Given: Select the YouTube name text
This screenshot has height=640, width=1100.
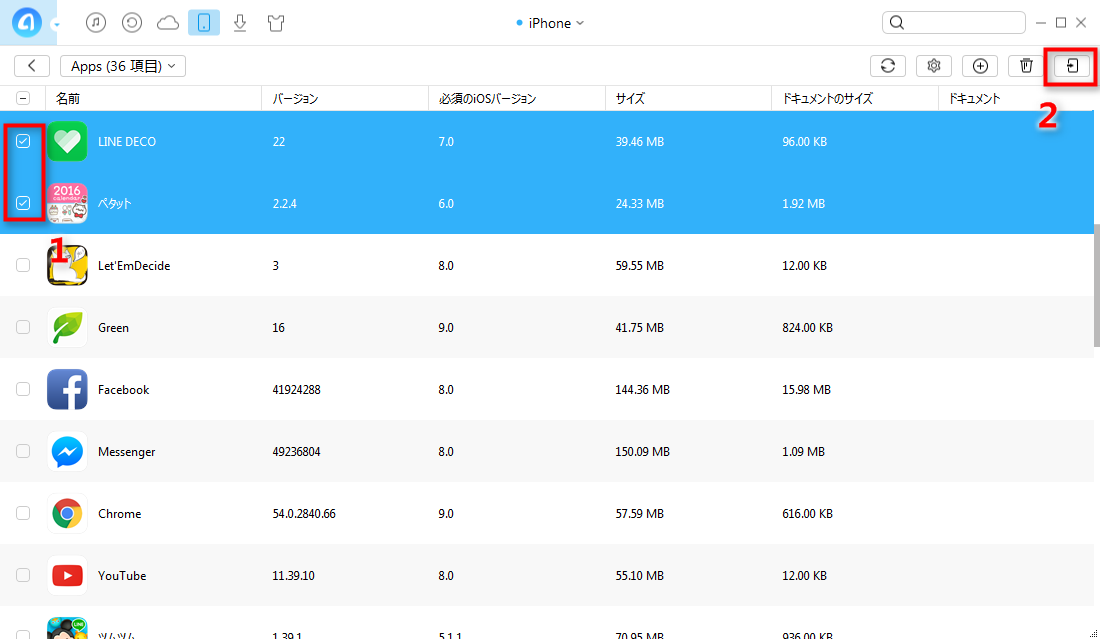Looking at the screenshot, I should pos(122,575).
